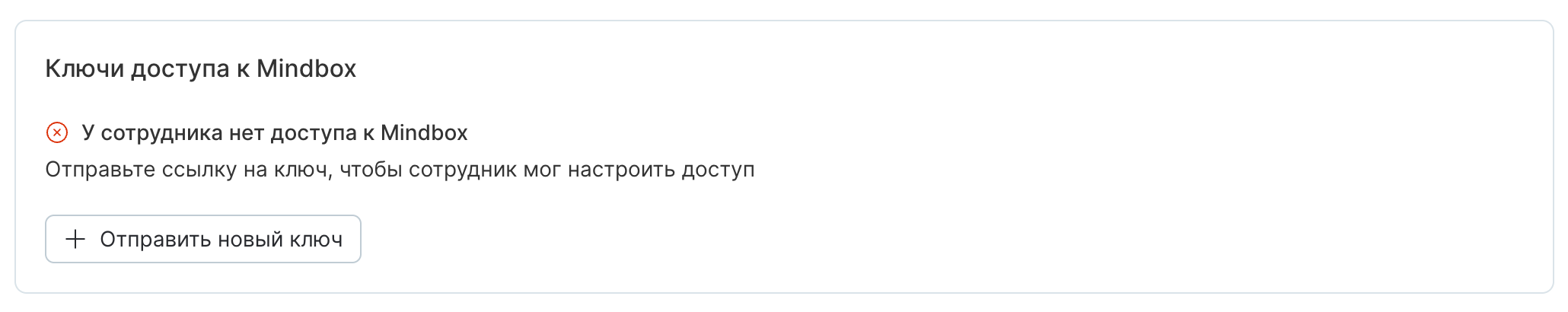This screenshot has width=1568, height=312.
Task: Click "ссылку на ключ" in the hint
Action: tap(247, 169)
